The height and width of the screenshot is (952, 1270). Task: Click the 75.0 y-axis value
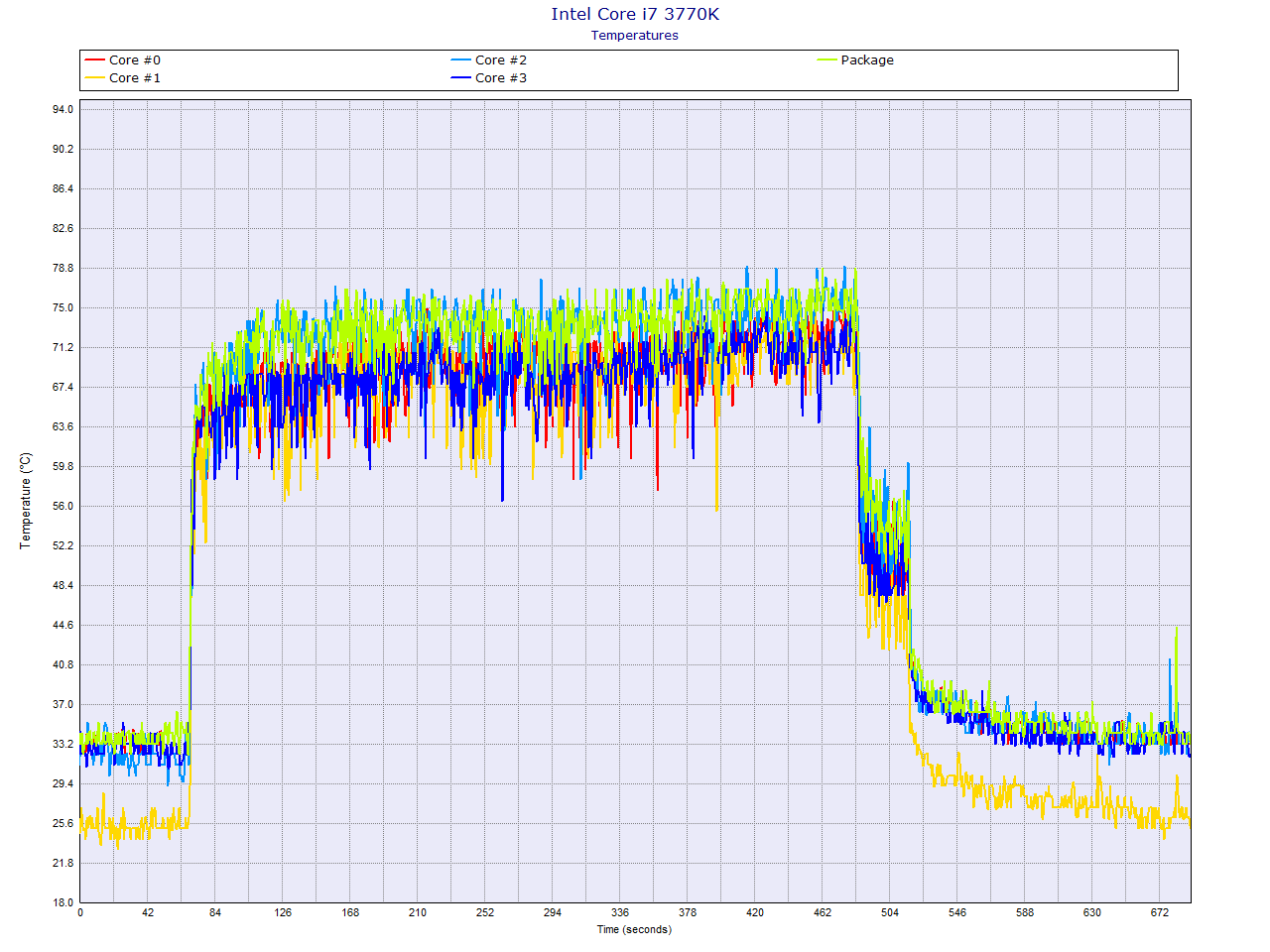click(63, 307)
